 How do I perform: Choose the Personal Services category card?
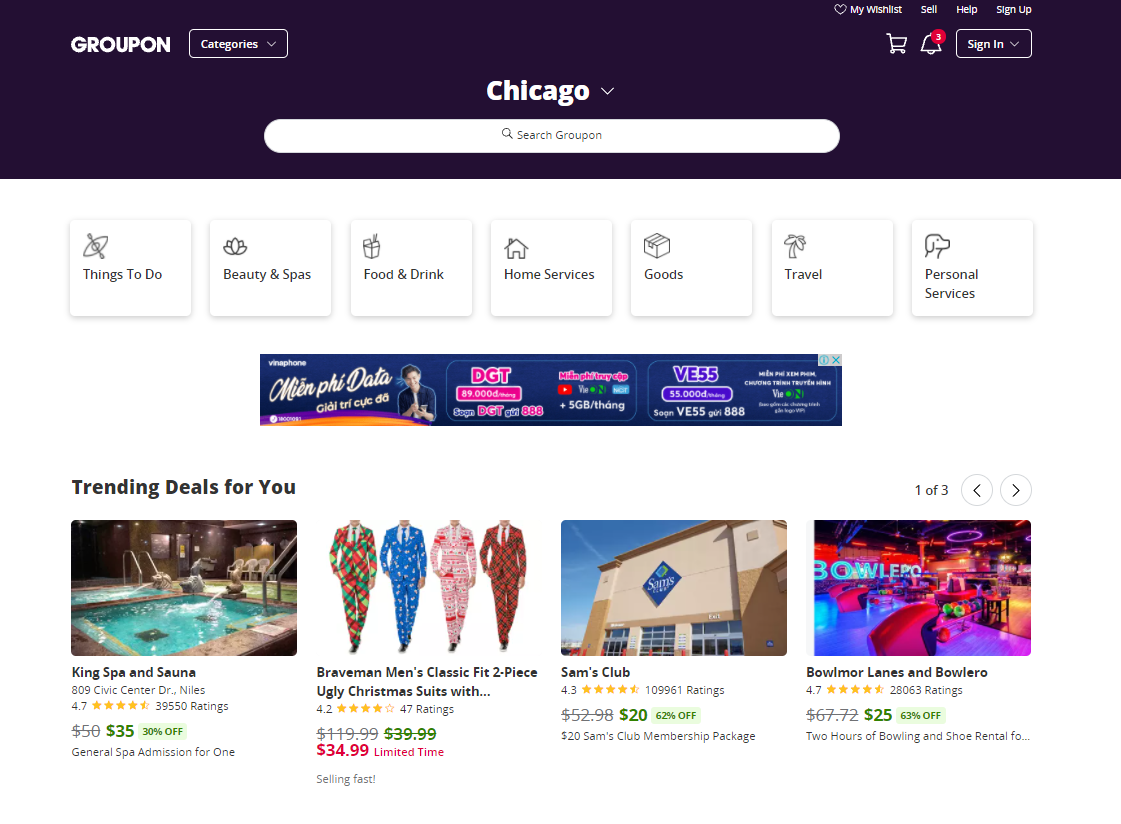(972, 267)
